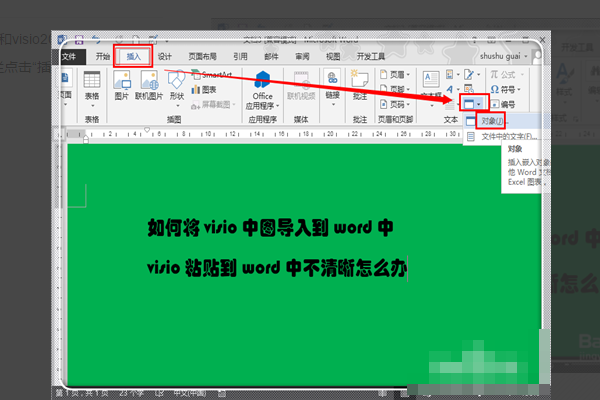The image size is (600, 400).
Task: Click the Word application icon in title bar
Action: 62,39
